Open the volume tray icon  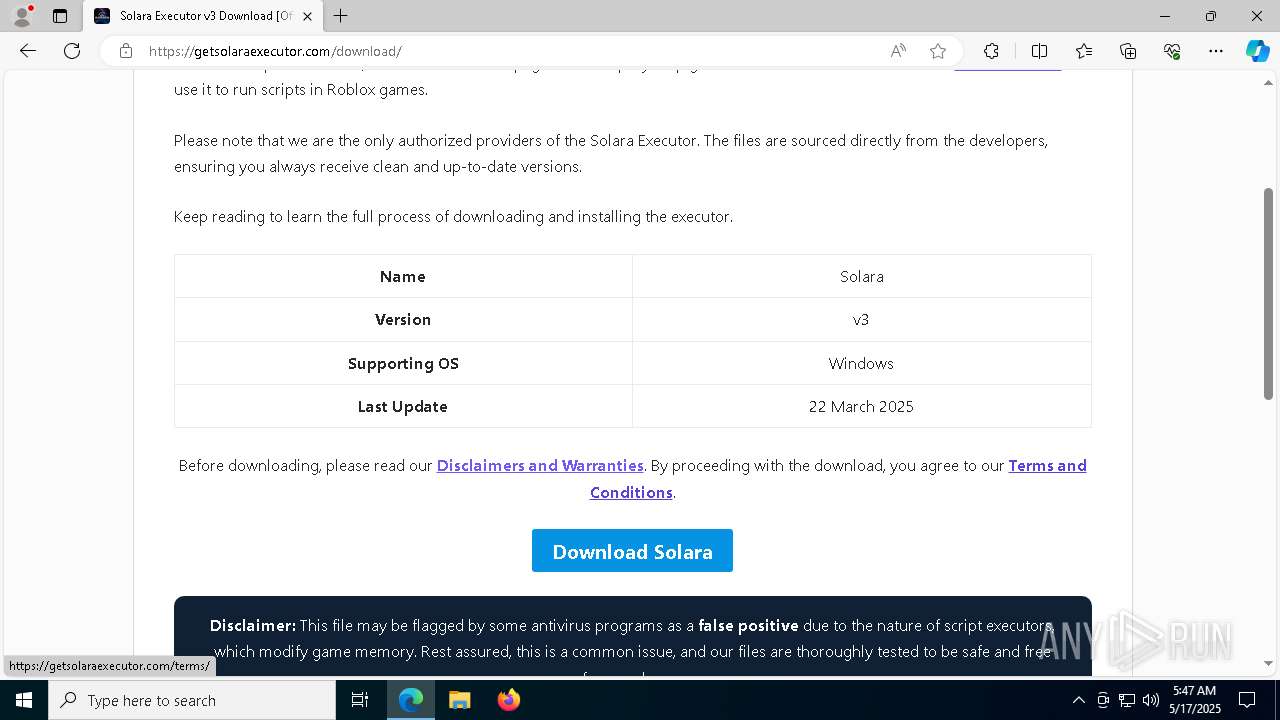[x=1150, y=700]
